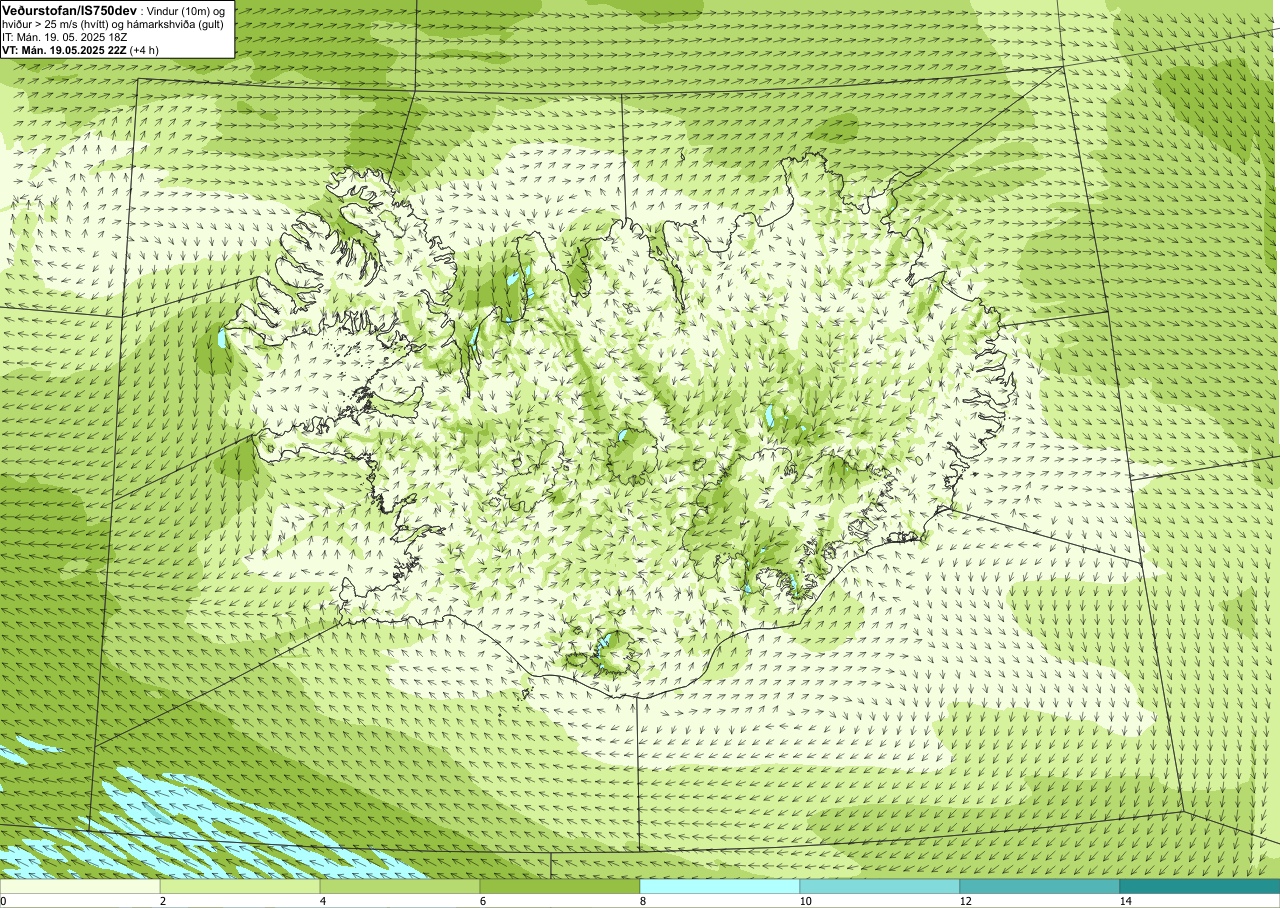
Task: Click the '2' label on the color scale
Action: 163,901
